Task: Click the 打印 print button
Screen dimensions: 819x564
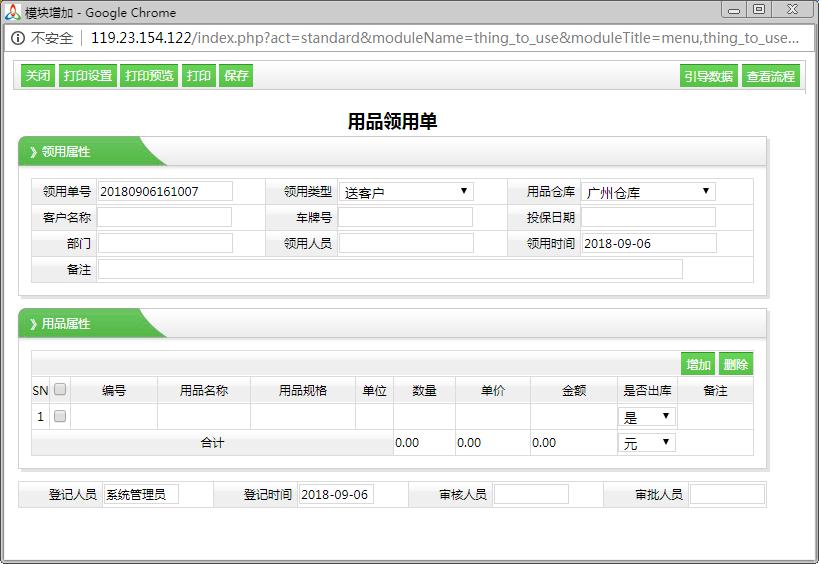Action: (x=198, y=76)
